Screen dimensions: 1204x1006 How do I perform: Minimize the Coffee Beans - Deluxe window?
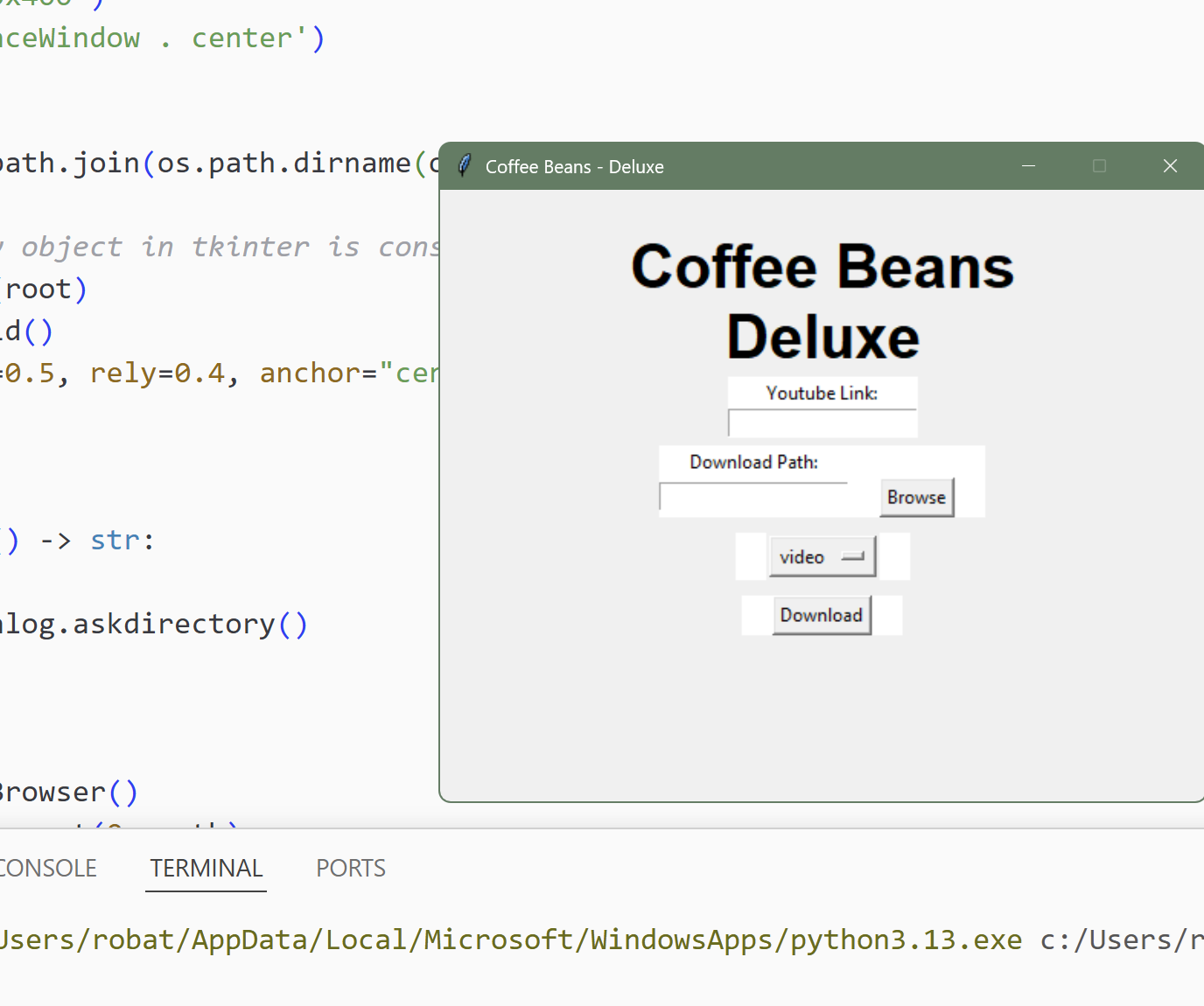pos(1028,166)
